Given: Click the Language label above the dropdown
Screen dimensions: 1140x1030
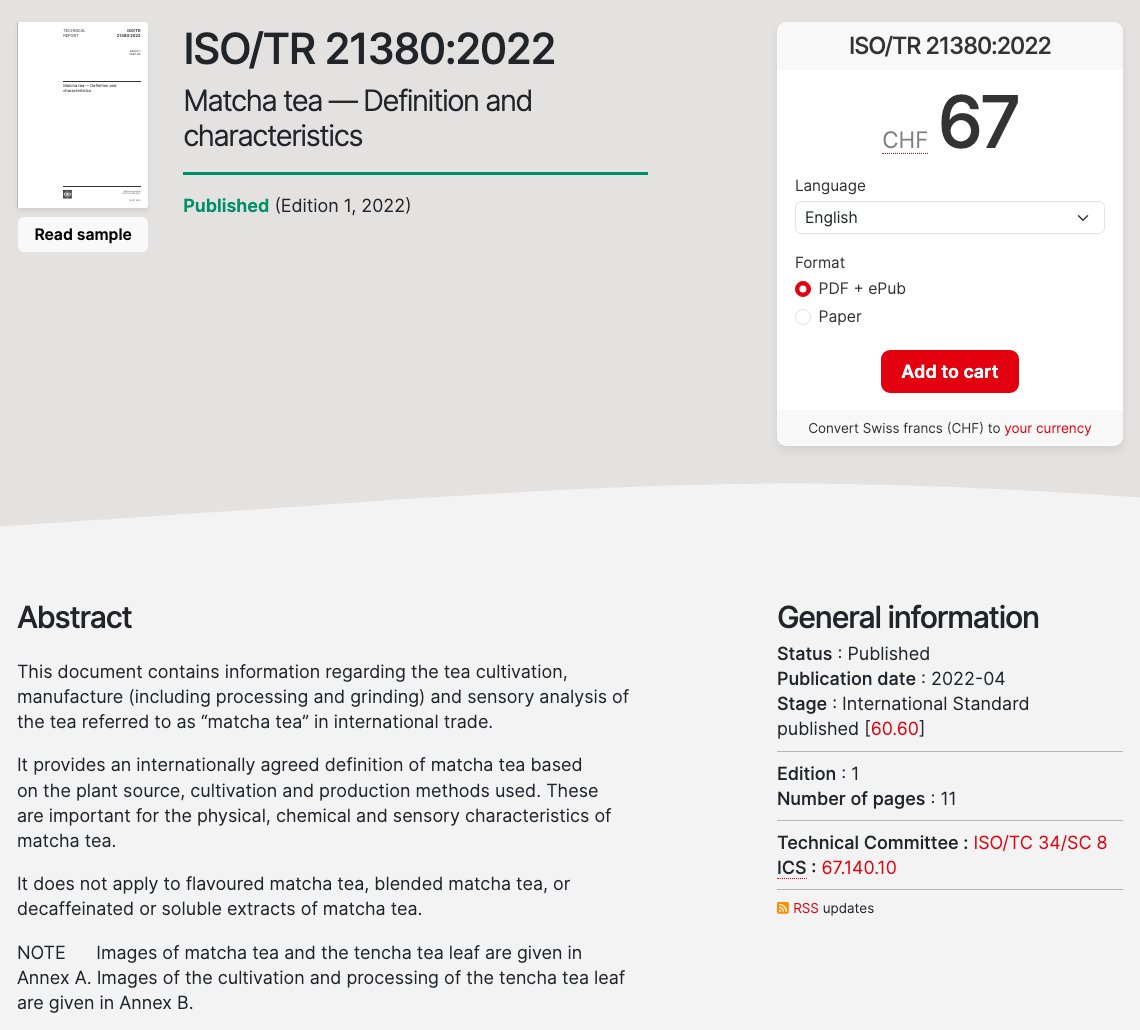Looking at the screenshot, I should click(x=830, y=185).
